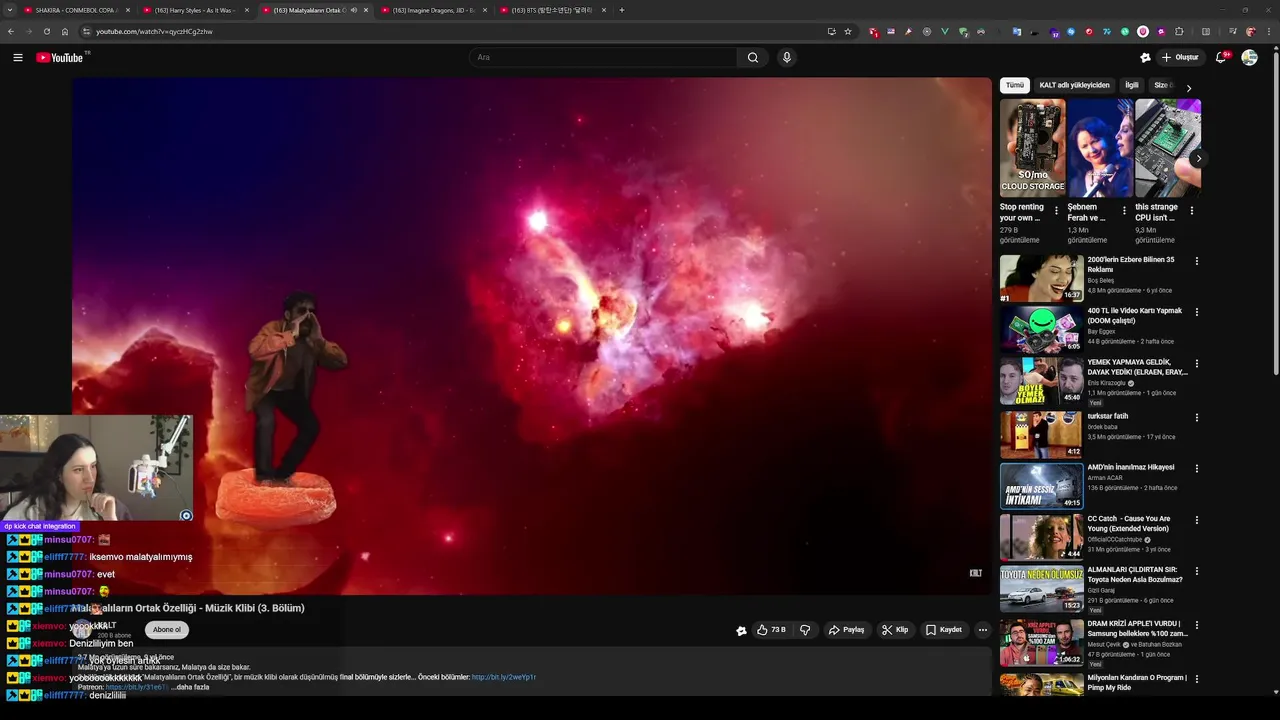Open options for 'turkstar fatih' video
The image size is (1280, 720).
(1196, 417)
